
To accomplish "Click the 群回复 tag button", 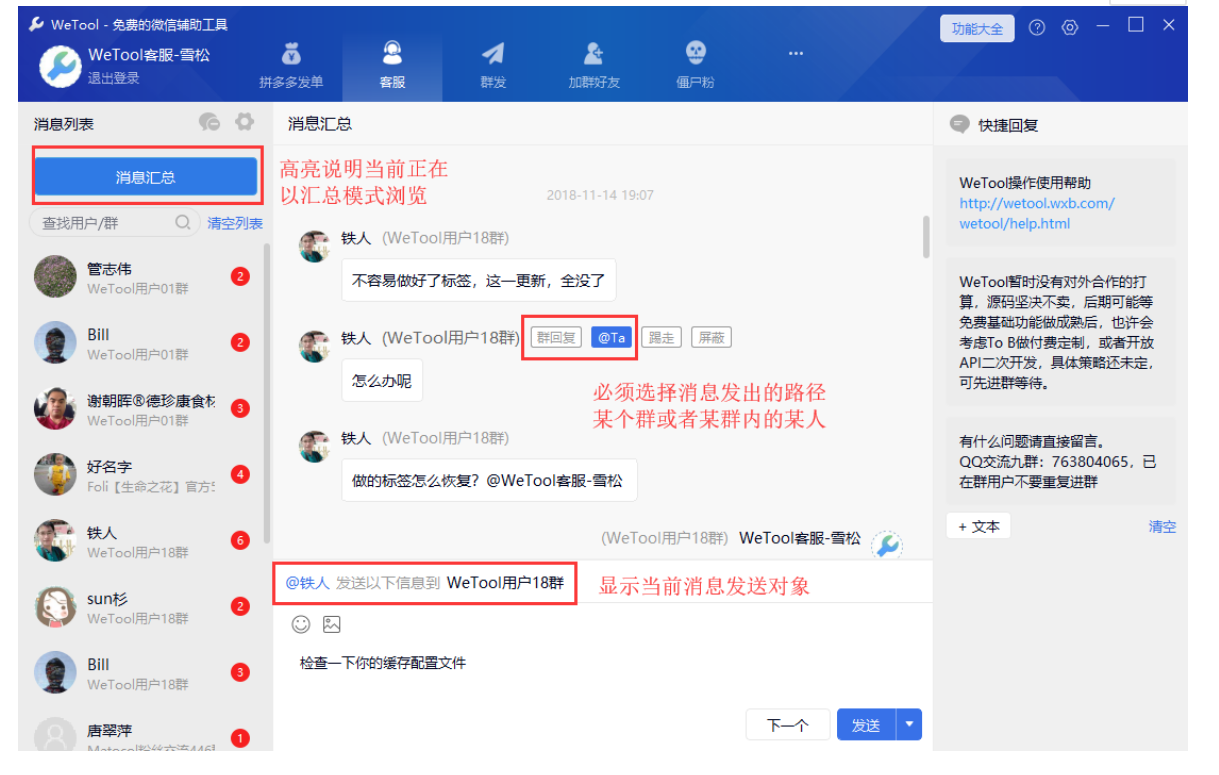I will click(x=555, y=337).
